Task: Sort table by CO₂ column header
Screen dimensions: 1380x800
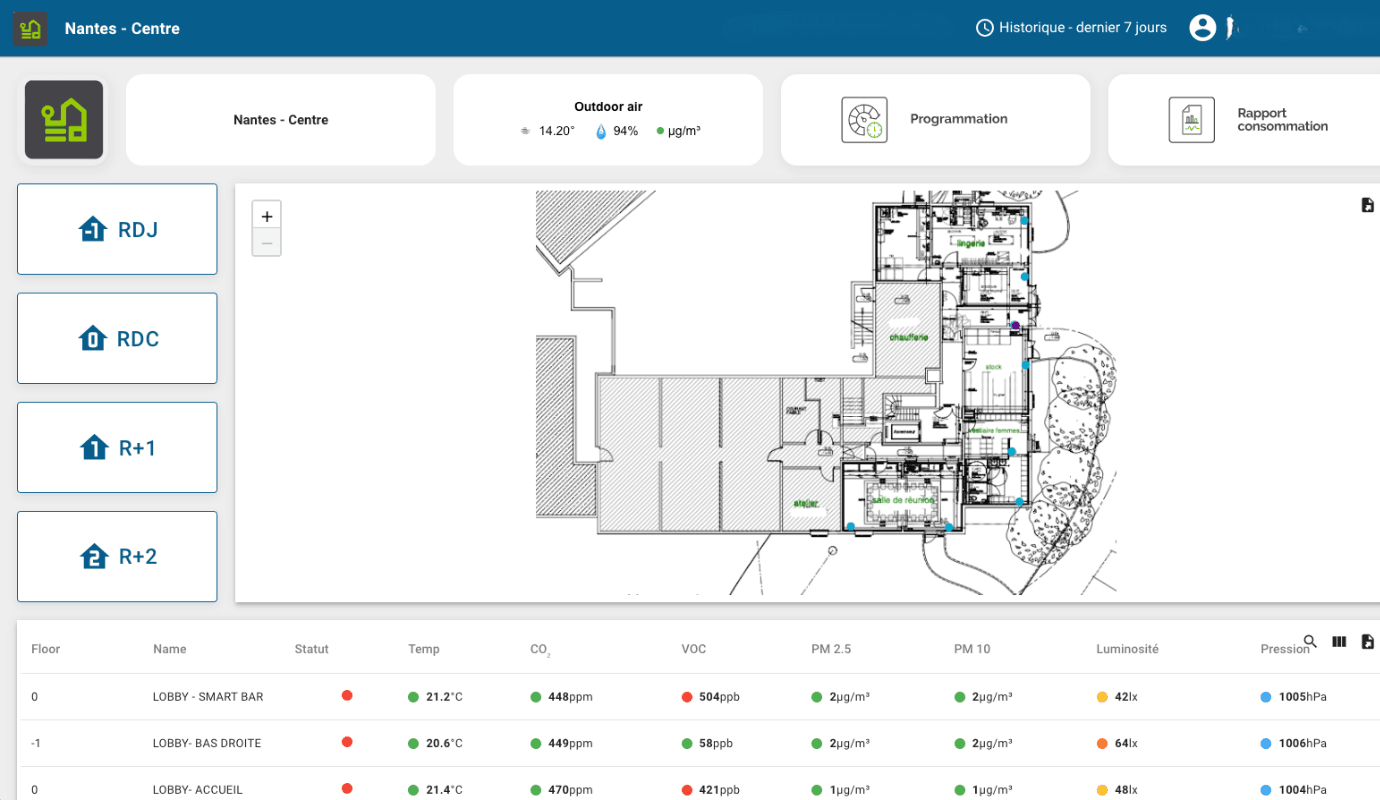Action: point(540,650)
